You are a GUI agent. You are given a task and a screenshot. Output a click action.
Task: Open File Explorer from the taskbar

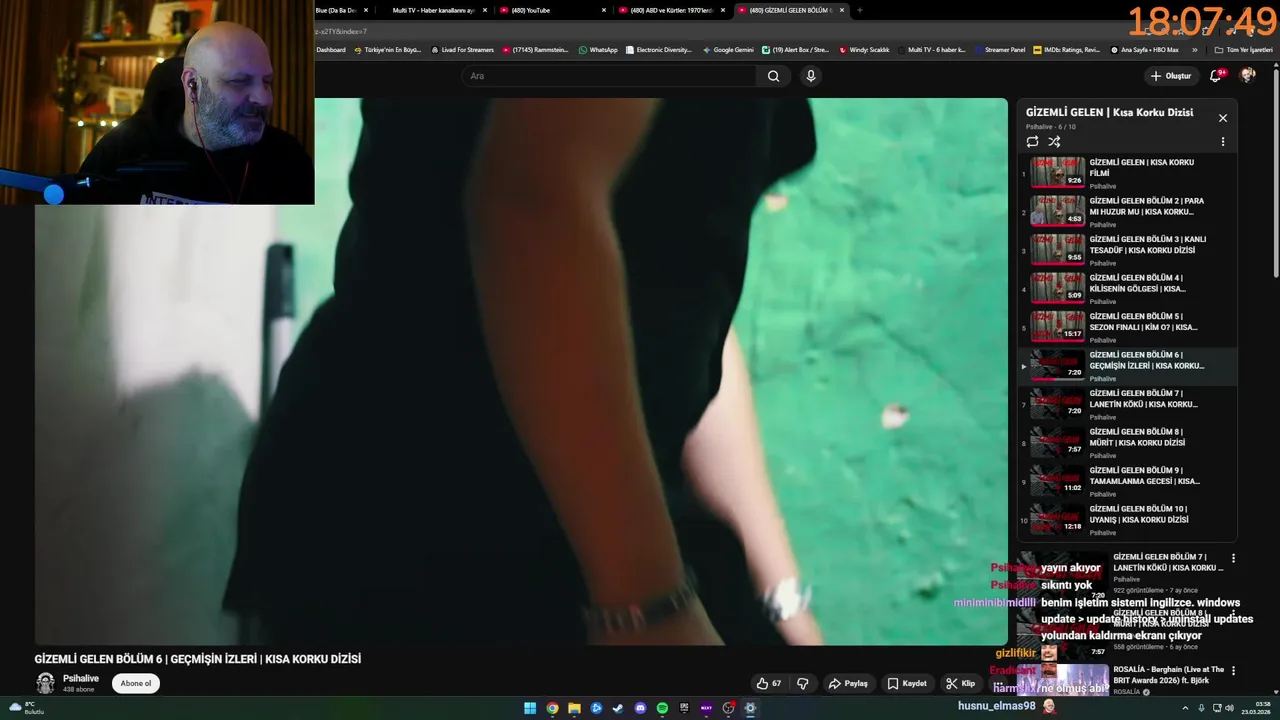(574, 708)
